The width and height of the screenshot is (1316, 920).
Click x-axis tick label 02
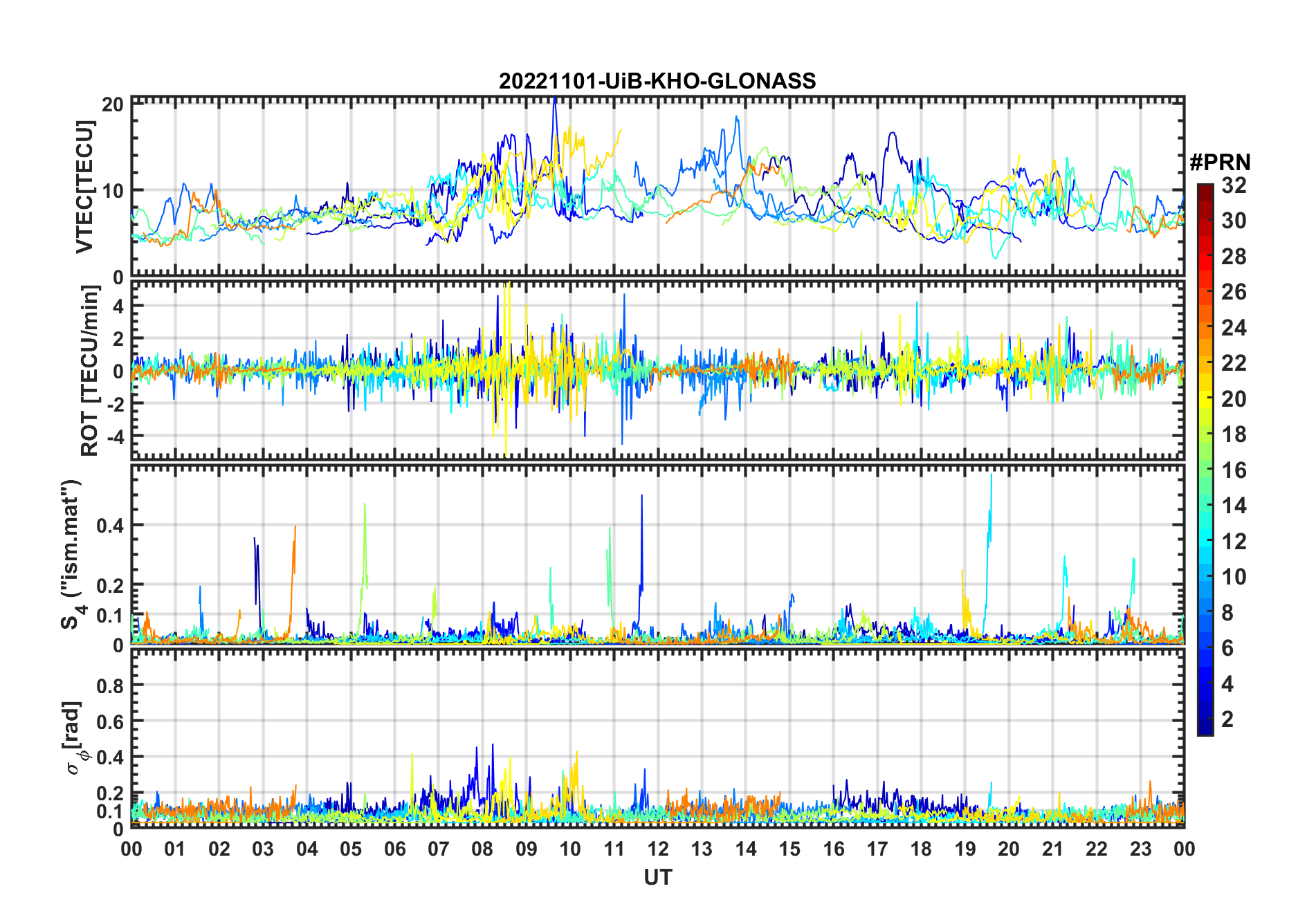tap(219, 849)
